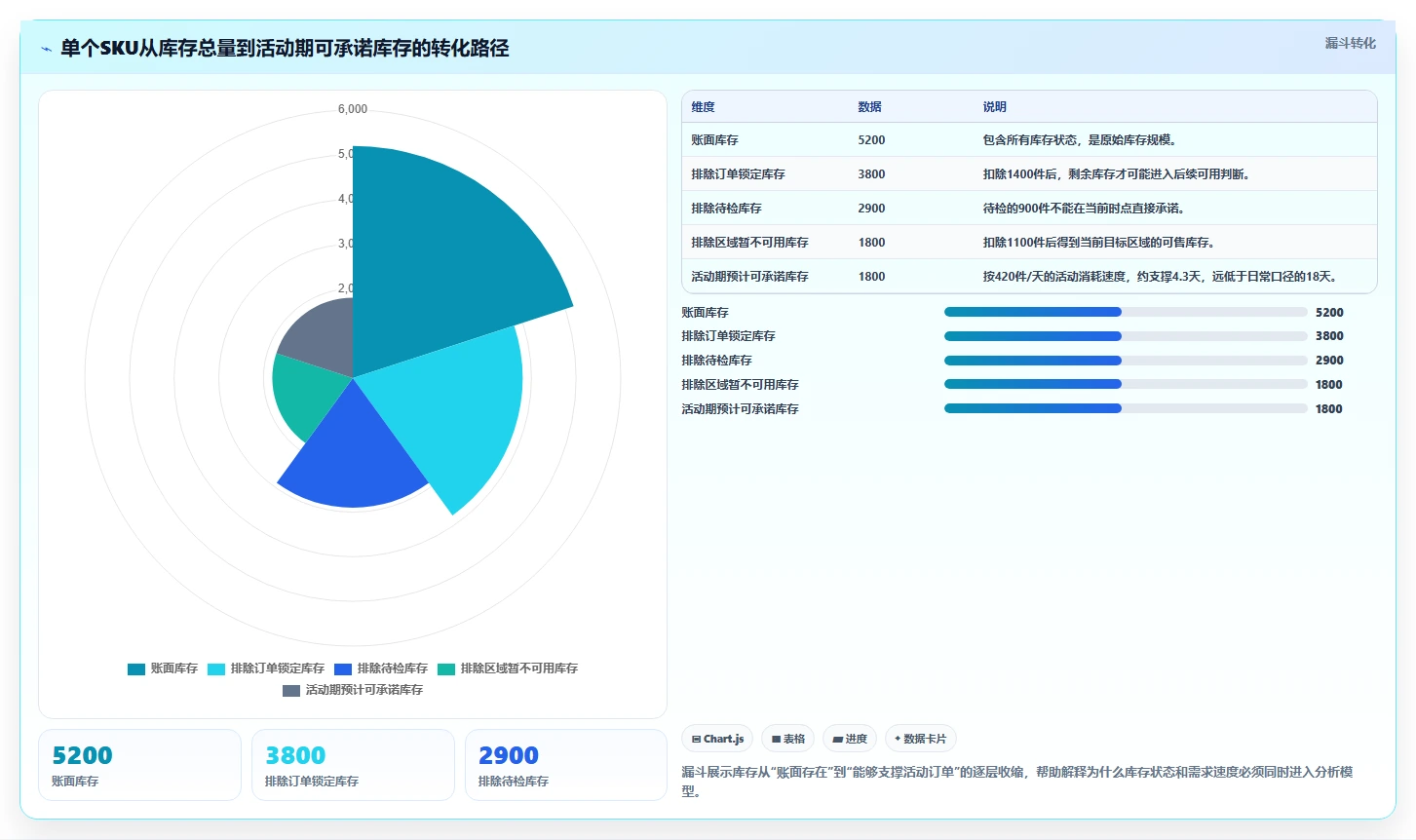
Task: Open the 2900 排除待检库存 data card
Action: [x=566, y=765]
